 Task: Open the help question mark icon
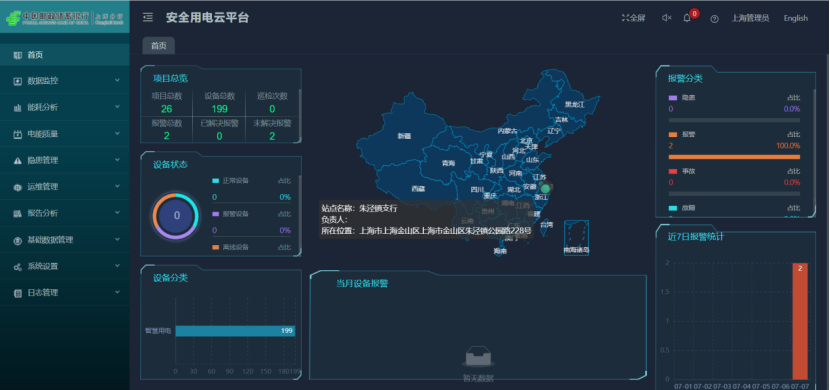tap(715, 19)
